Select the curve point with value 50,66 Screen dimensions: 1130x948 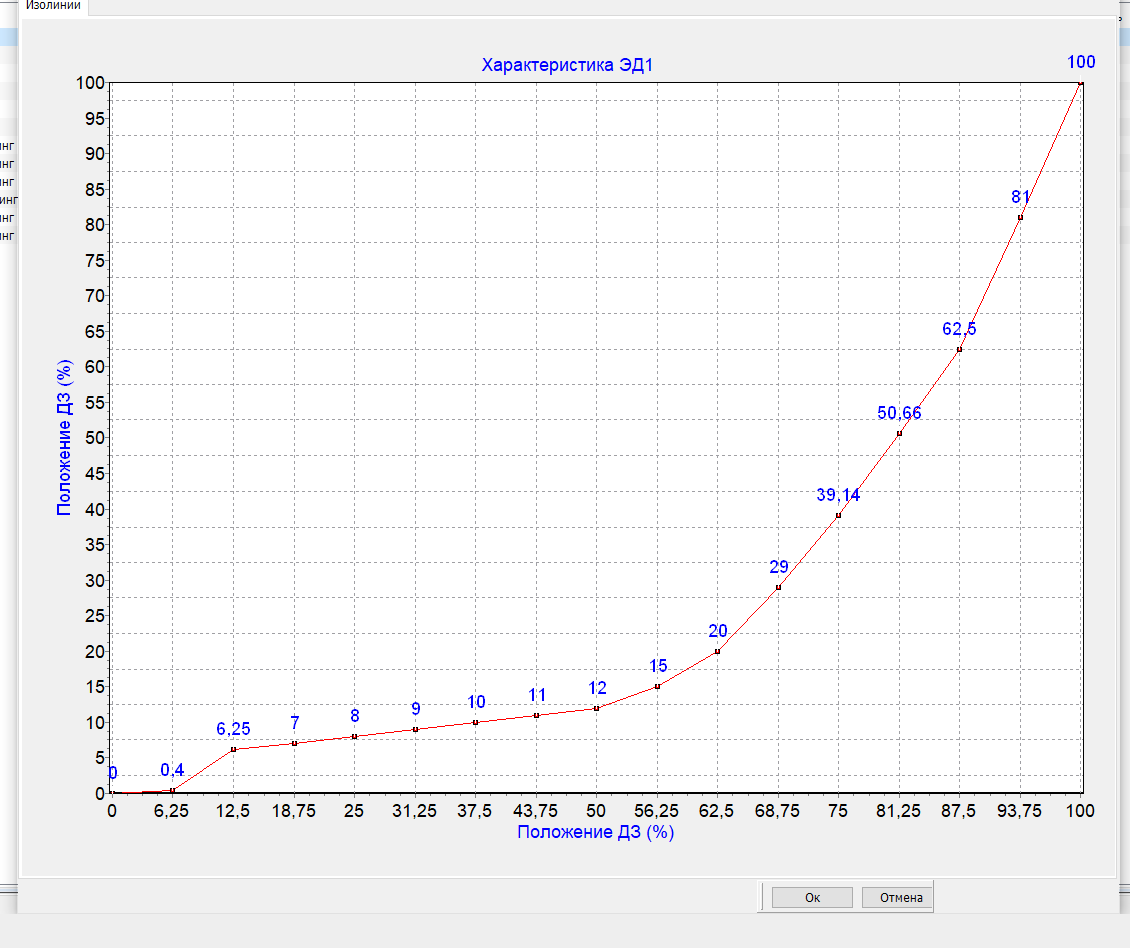coord(899,433)
